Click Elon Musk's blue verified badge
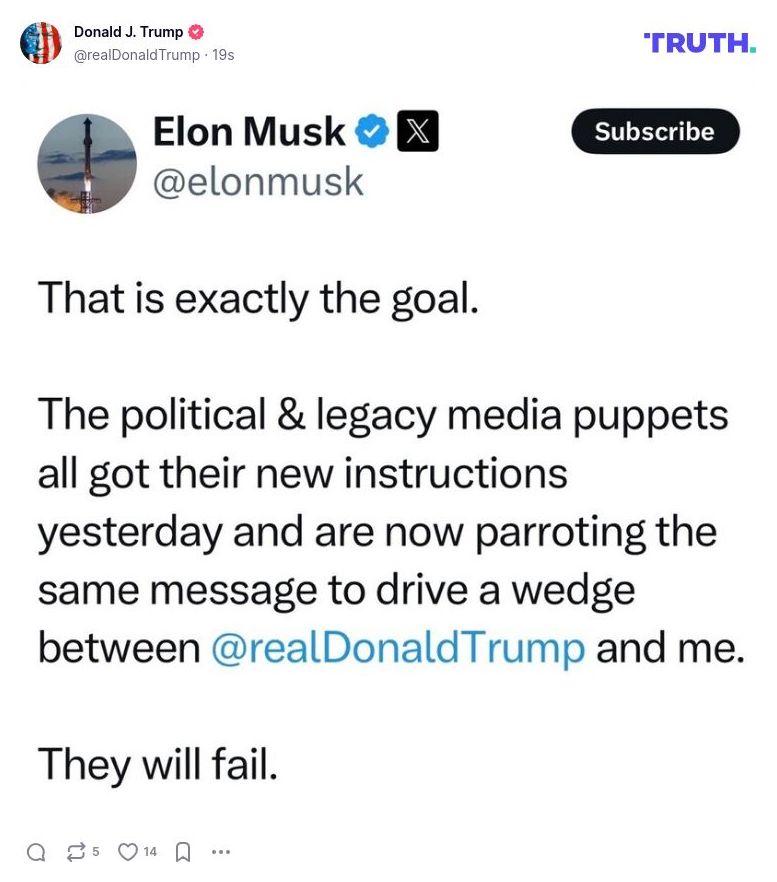The width and height of the screenshot is (777, 882). pos(372,129)
